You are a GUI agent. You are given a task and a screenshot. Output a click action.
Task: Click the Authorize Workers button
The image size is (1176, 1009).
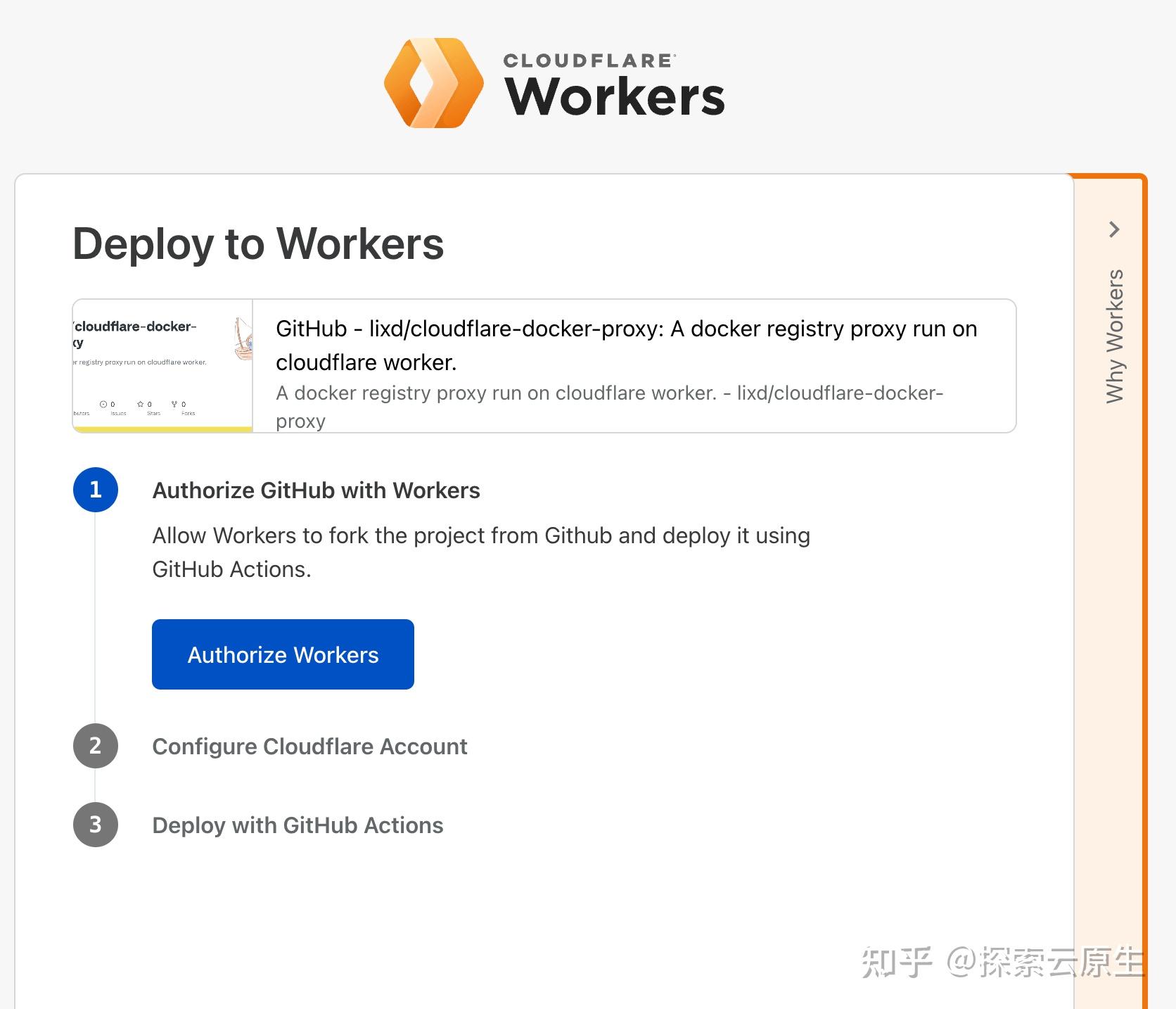tap(283, 654)
